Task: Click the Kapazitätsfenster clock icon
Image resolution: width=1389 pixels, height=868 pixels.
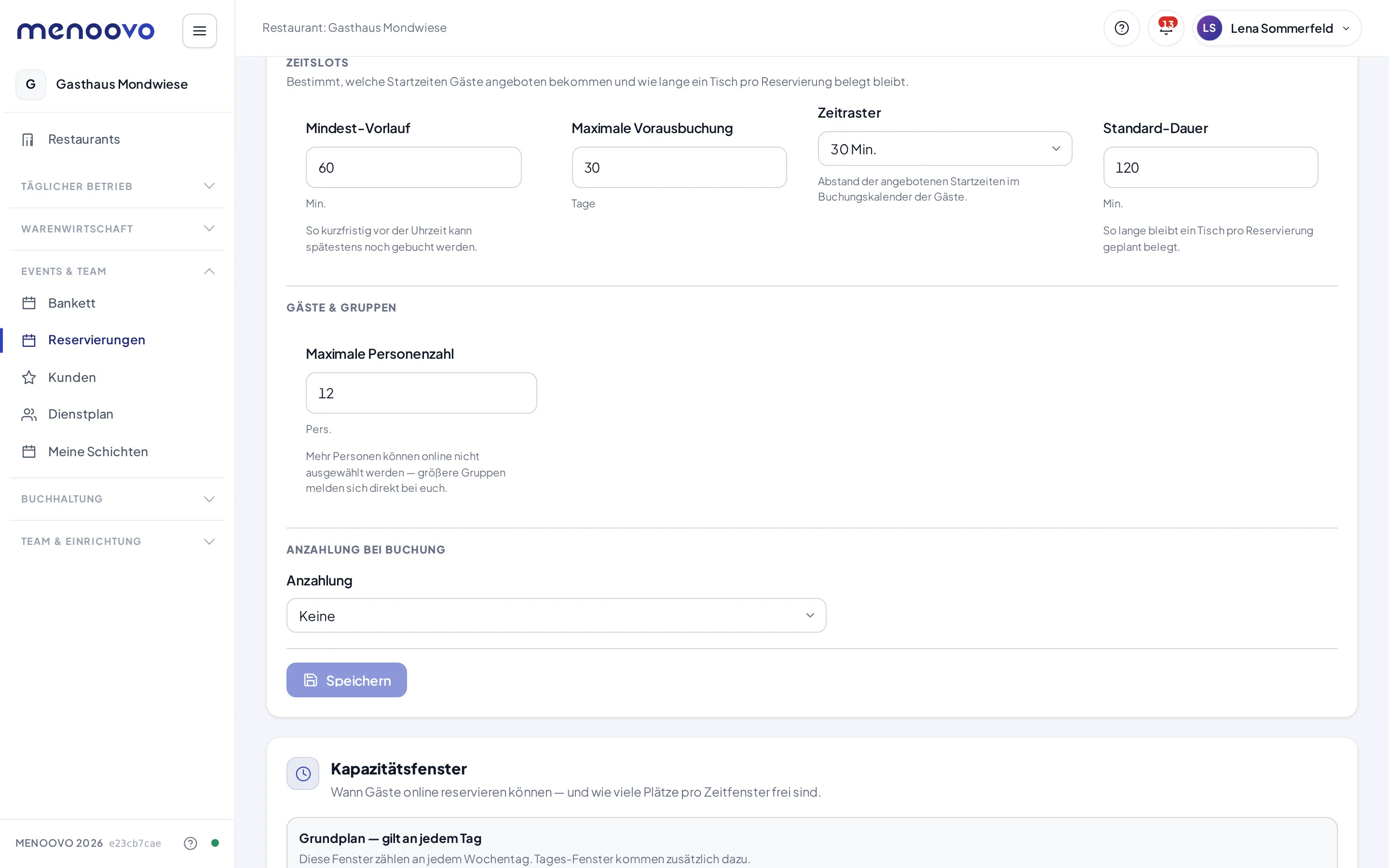Action: click(x=303, y=773)
